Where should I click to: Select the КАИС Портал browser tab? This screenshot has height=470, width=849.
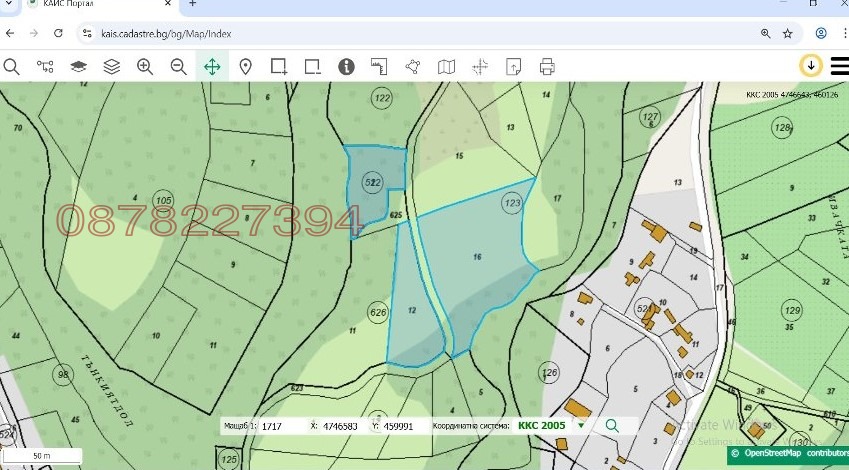(70, 5)
